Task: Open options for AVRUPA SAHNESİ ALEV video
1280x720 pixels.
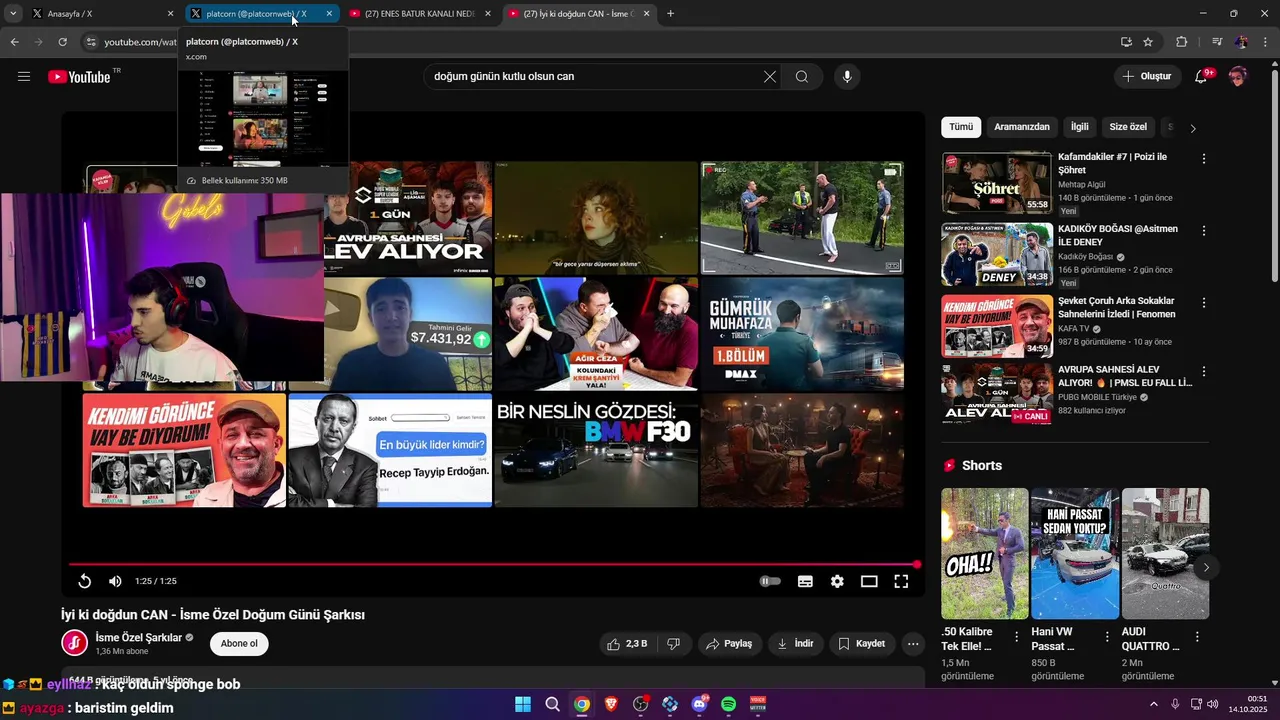Action: click(1204, 372)
